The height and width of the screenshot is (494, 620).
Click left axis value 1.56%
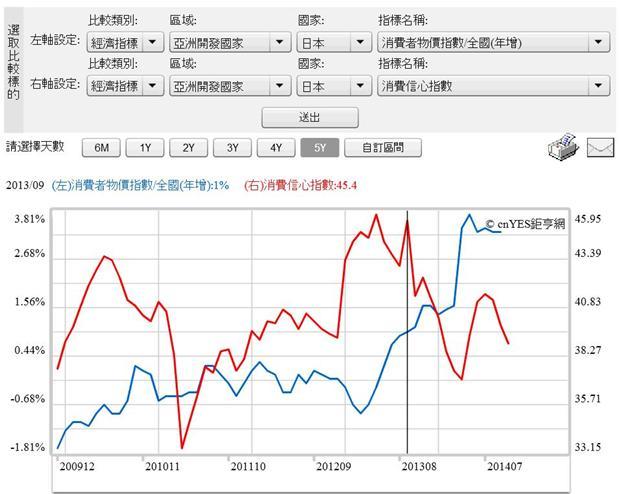30,302
